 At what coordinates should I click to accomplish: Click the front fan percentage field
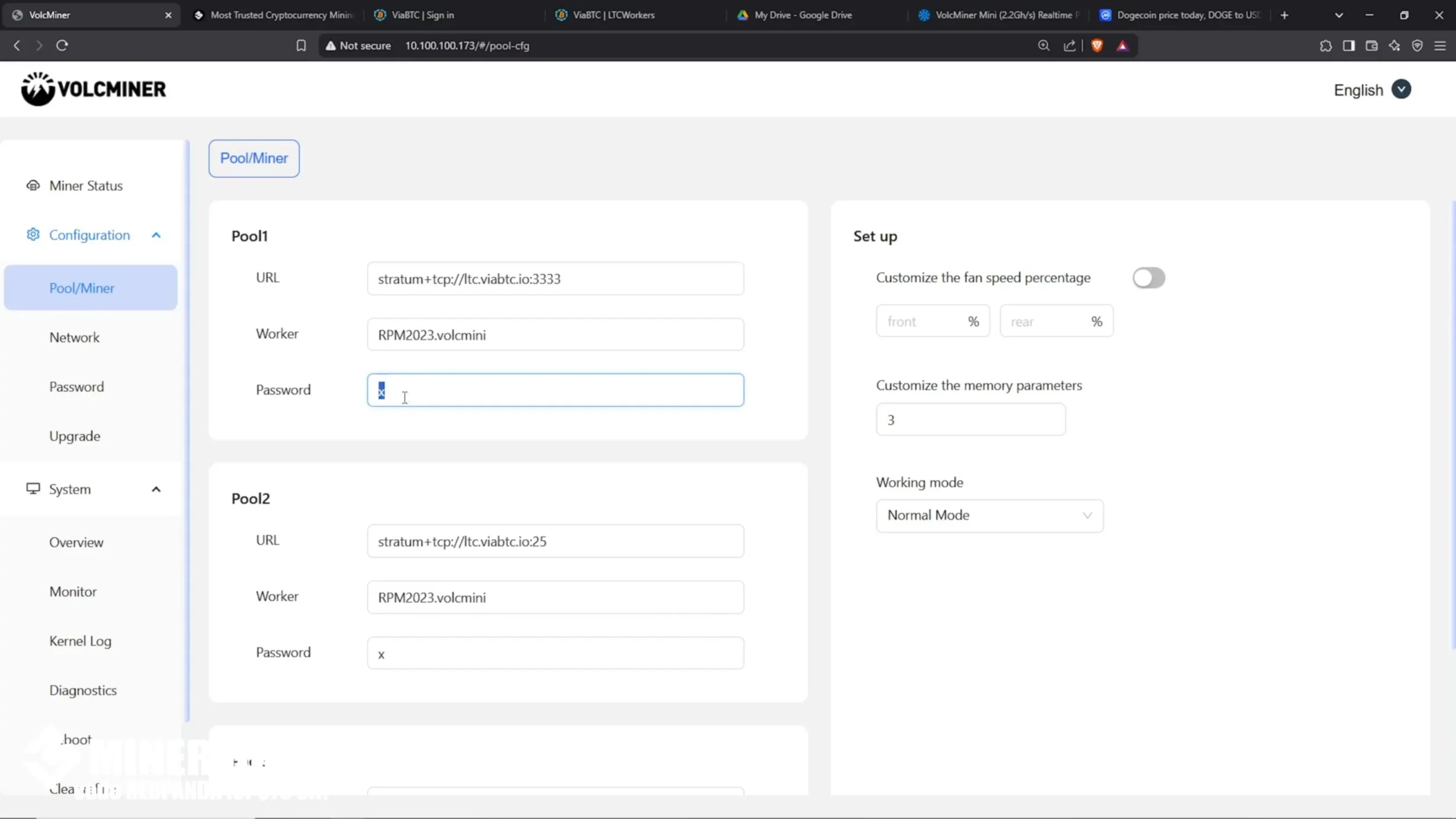coord(933,321)
